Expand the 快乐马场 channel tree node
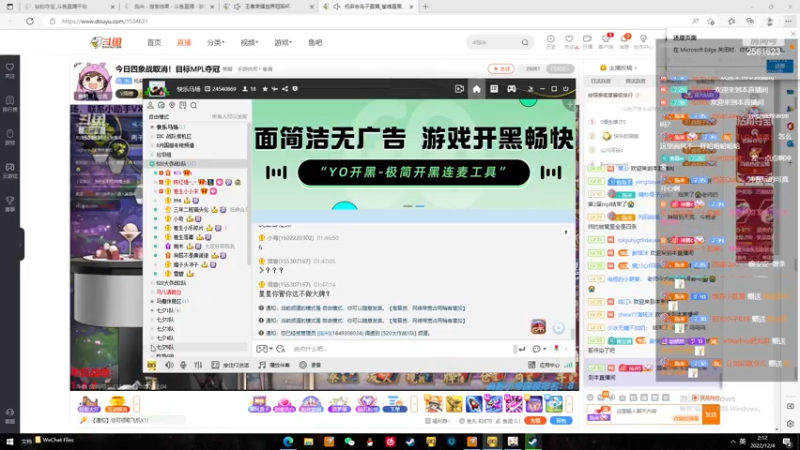 152,127
